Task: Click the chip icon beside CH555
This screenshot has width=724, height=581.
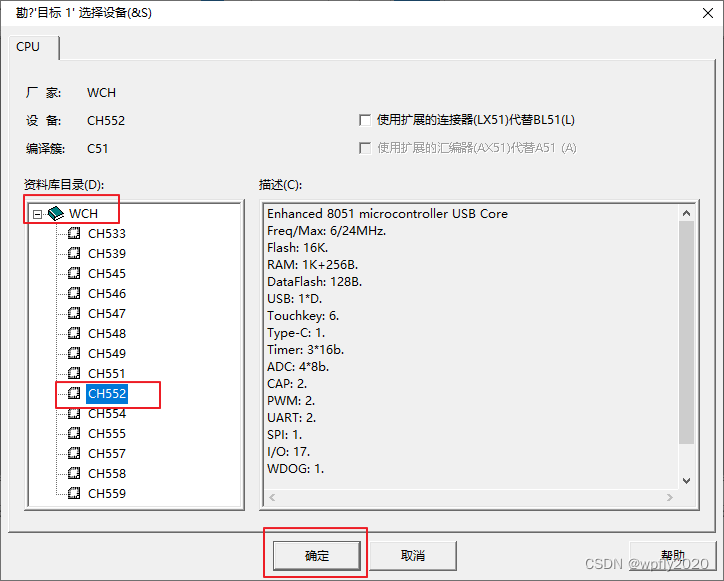Action: [x=74, y=433]
